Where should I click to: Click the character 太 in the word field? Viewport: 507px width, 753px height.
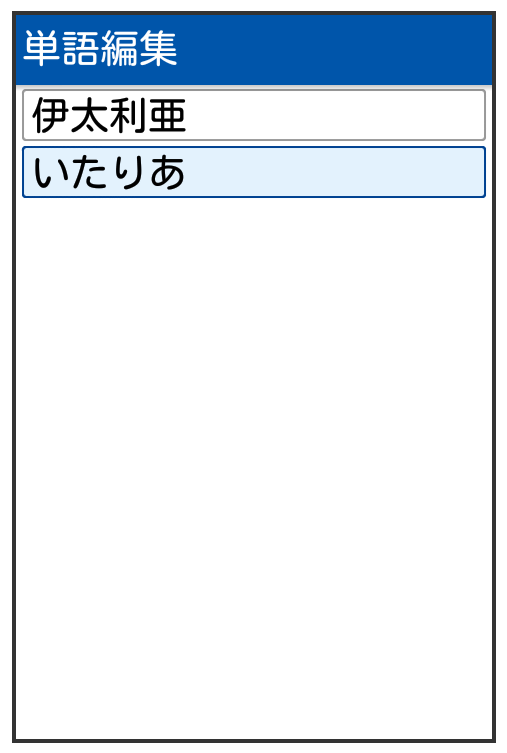(x=90, y=115)
